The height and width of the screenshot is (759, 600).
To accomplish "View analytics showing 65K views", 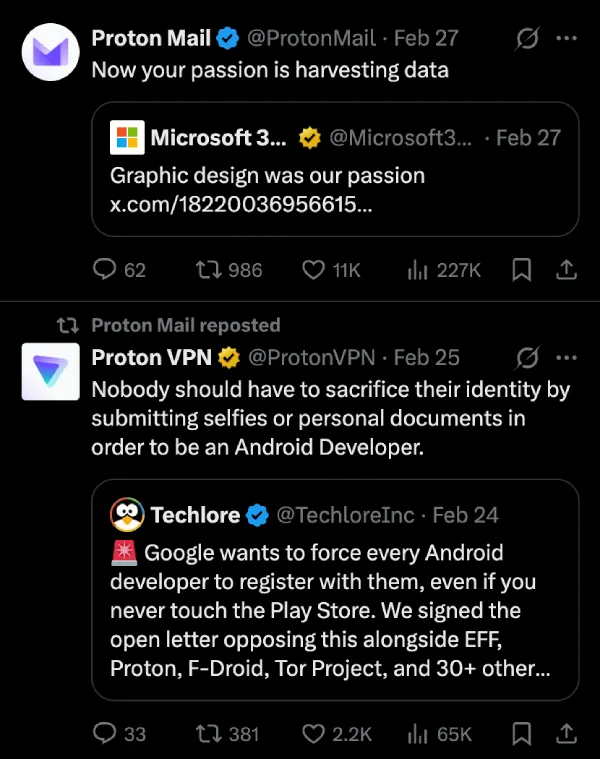I will point(418,734).
